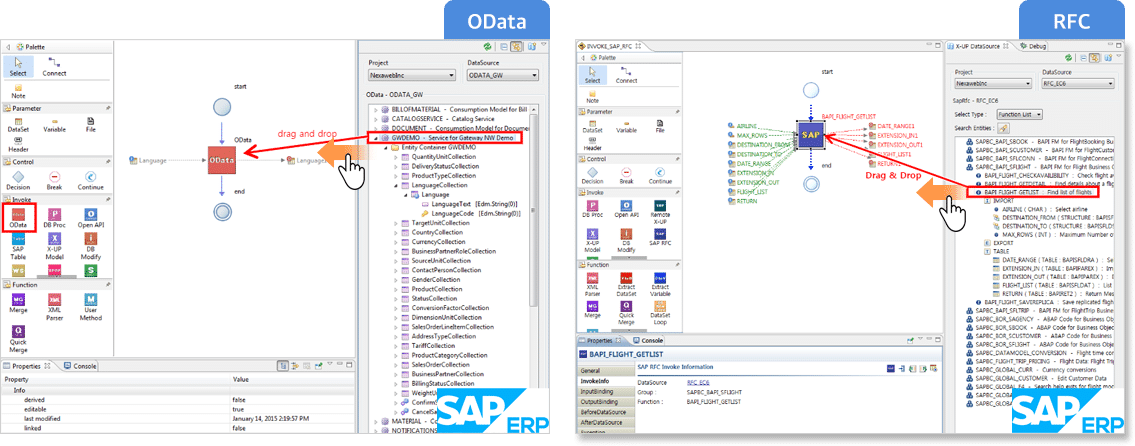The height and width of the screenshot is (446, 1135).
Task: Click the SAP node on RFC canvas
Action: click(x=811, y=135)
